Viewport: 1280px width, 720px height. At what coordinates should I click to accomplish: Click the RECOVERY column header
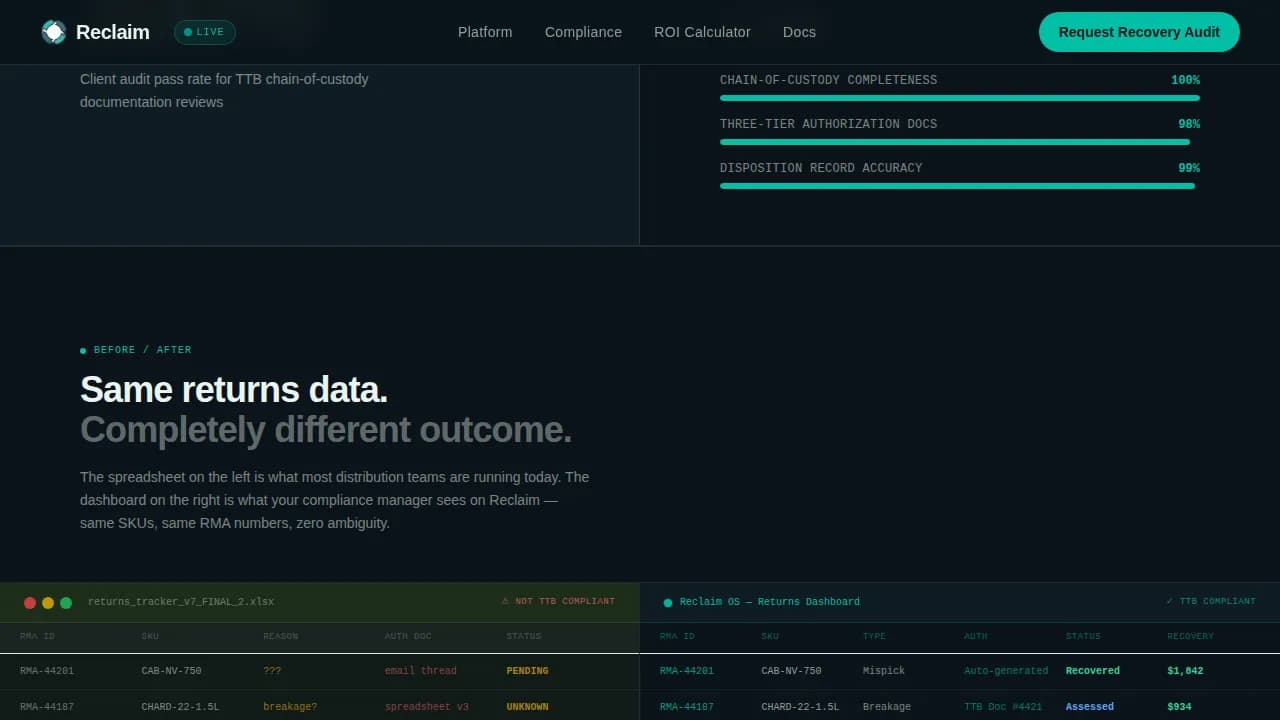[x=1190, y=636]
